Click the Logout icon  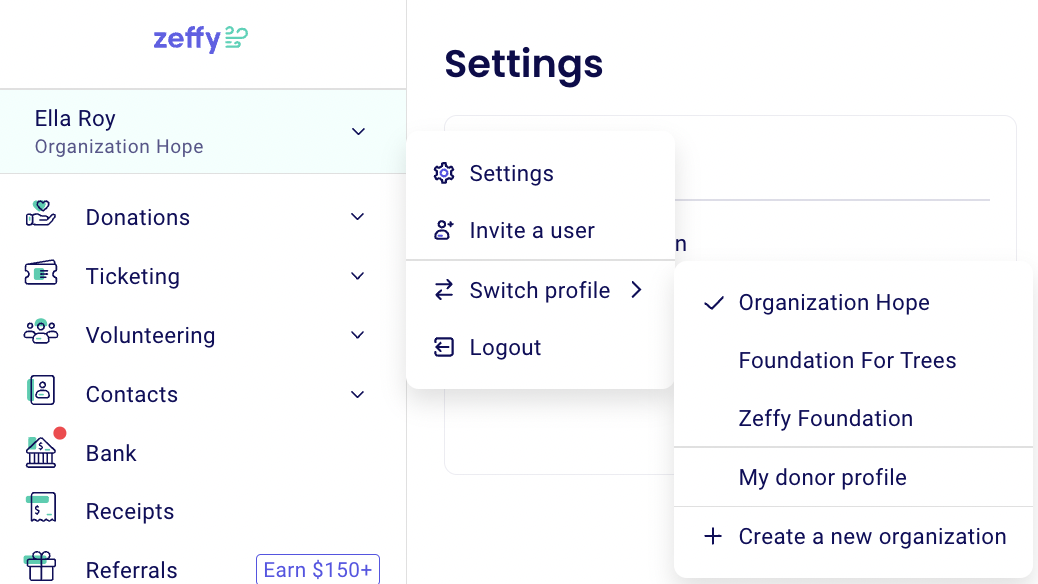443,347
